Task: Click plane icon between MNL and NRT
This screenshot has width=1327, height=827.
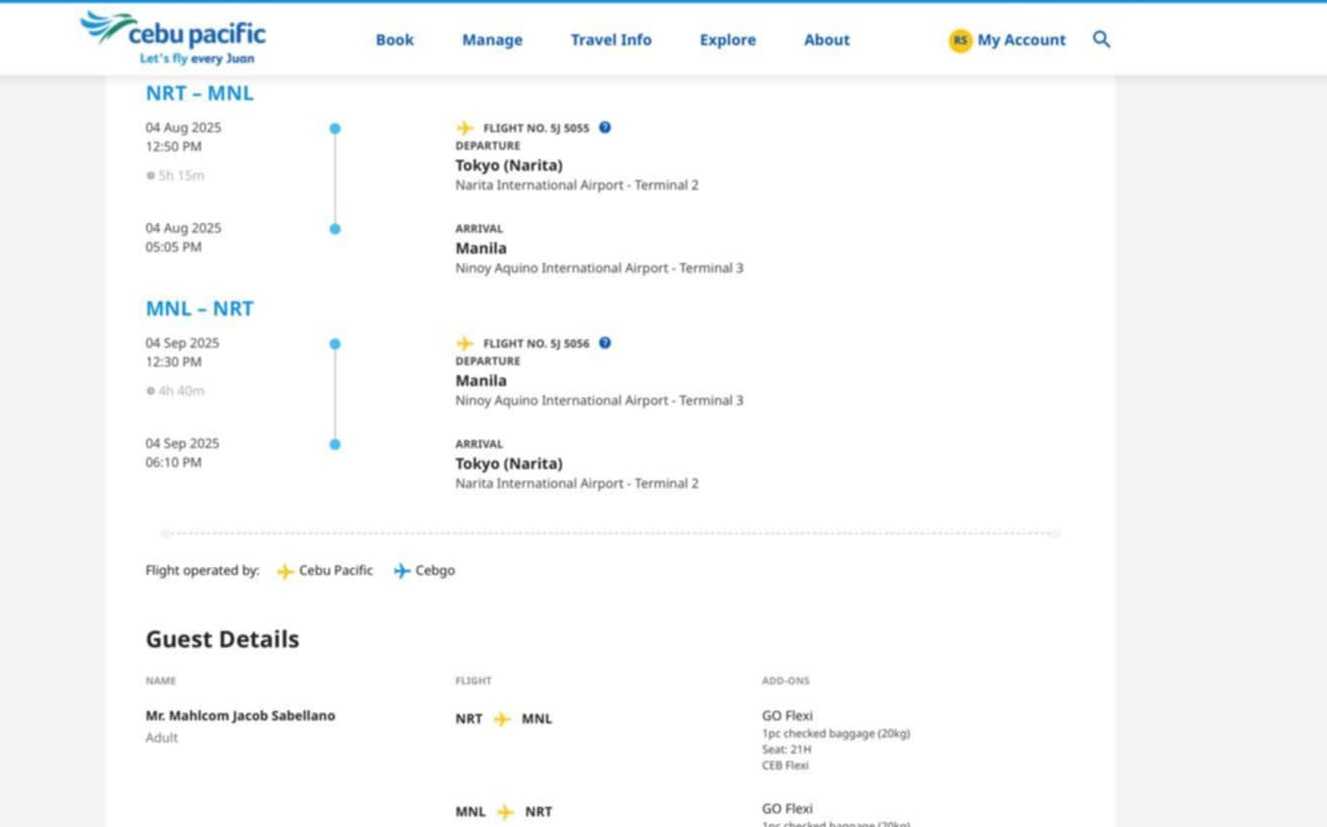Action: [506, 812]
